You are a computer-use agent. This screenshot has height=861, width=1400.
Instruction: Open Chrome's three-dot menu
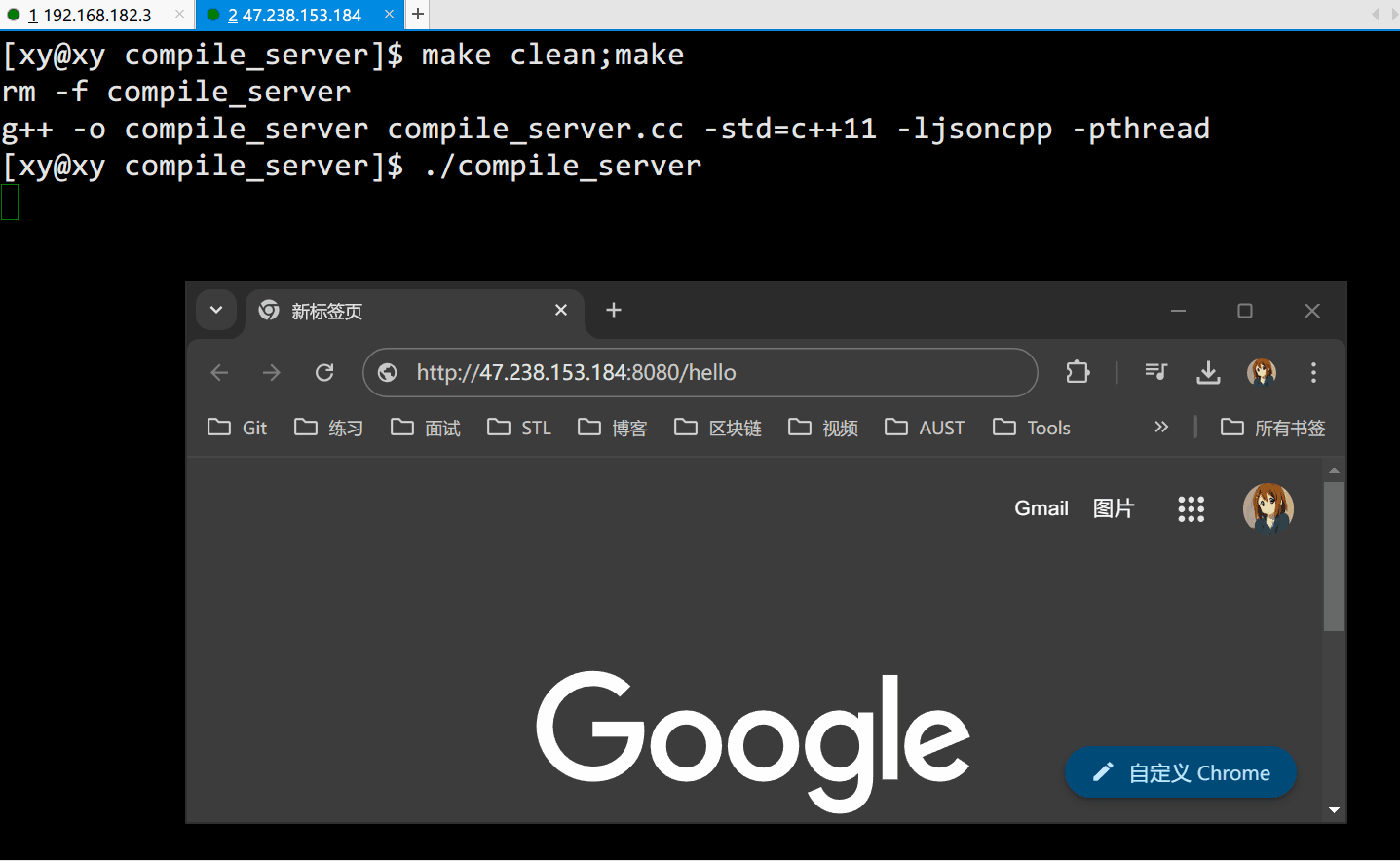pyautogui.click(x=1313, y=372)
